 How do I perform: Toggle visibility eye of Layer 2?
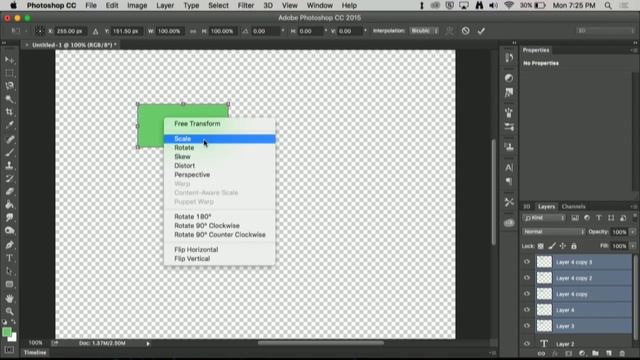[527, 344]
